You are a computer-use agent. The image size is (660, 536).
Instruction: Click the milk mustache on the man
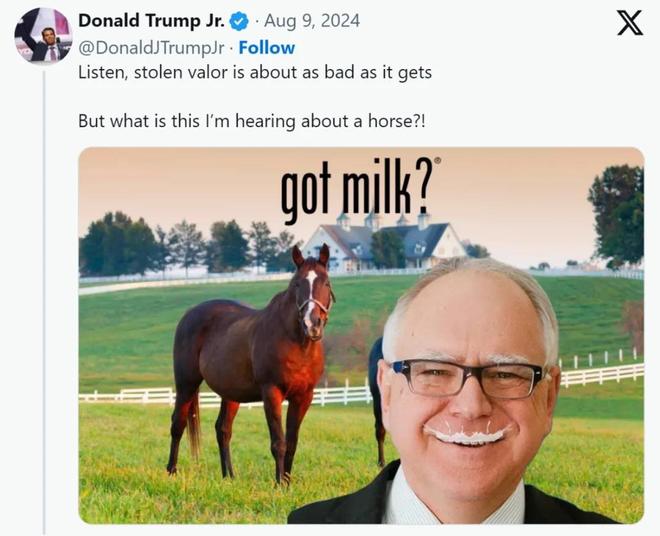pyautogui.click(x=466, y=435)
